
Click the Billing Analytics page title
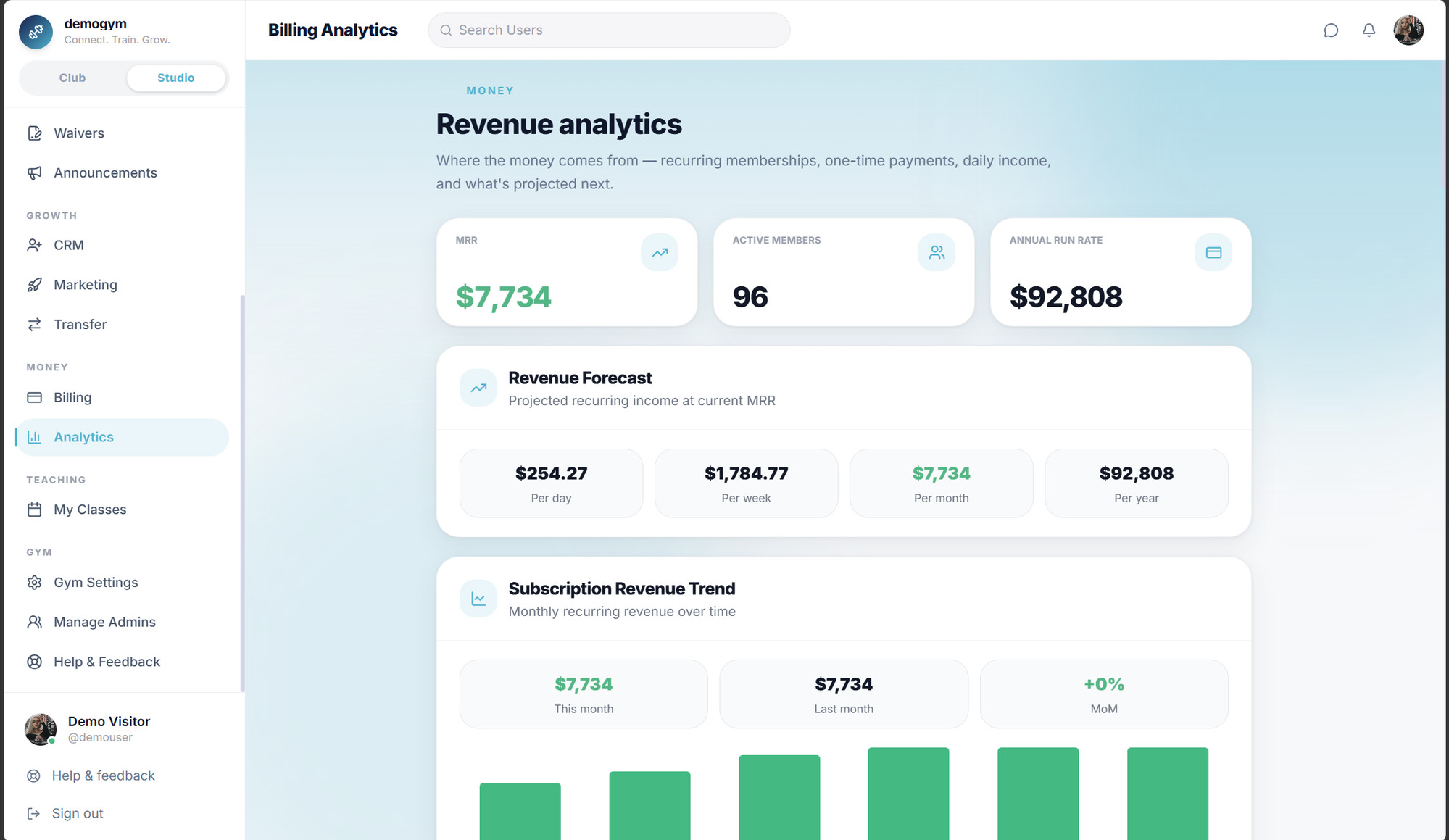(333, 30)
